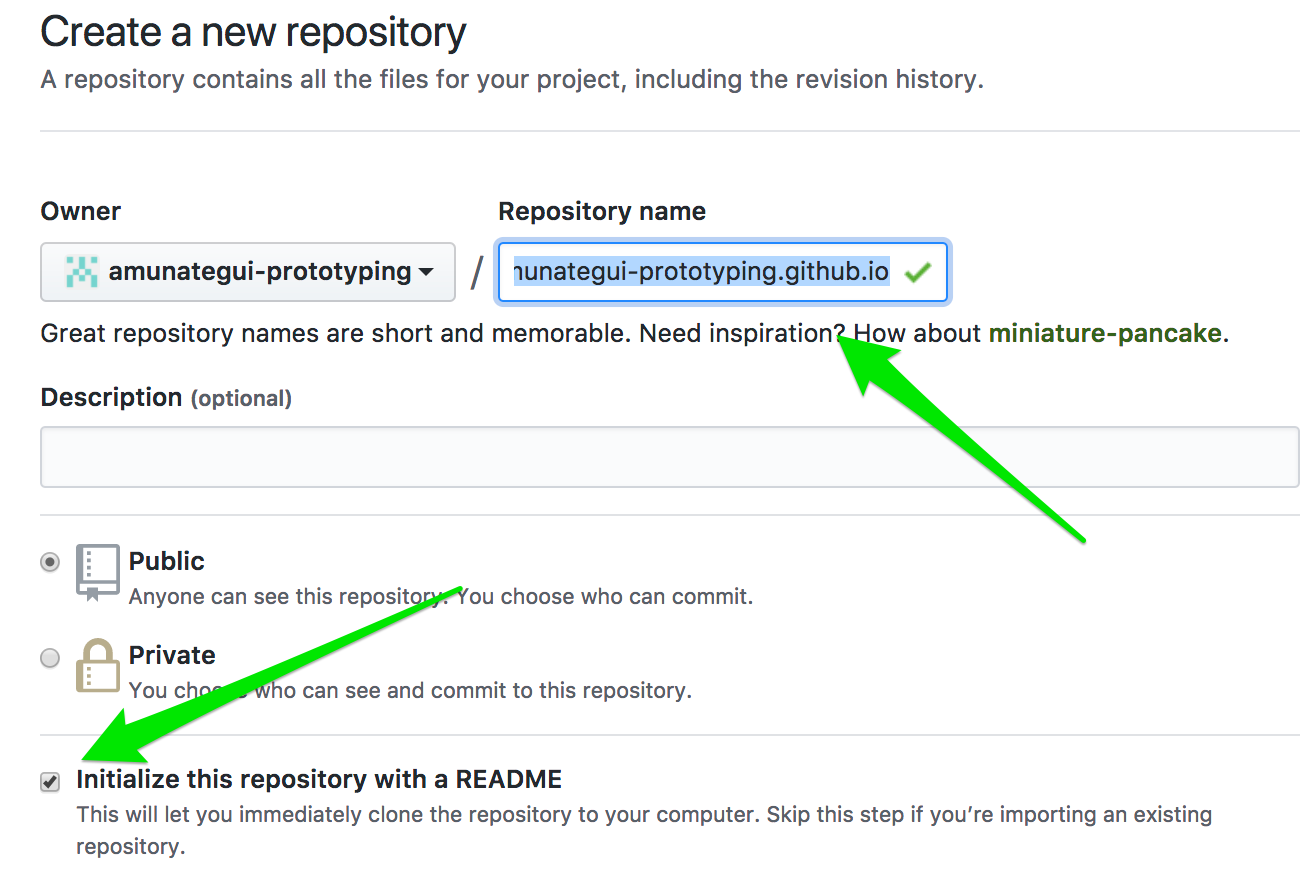Image resolution: width=1316 pixels, height=878 pixels.
Task: Click the Private lock icon
Action: [98, 666]
